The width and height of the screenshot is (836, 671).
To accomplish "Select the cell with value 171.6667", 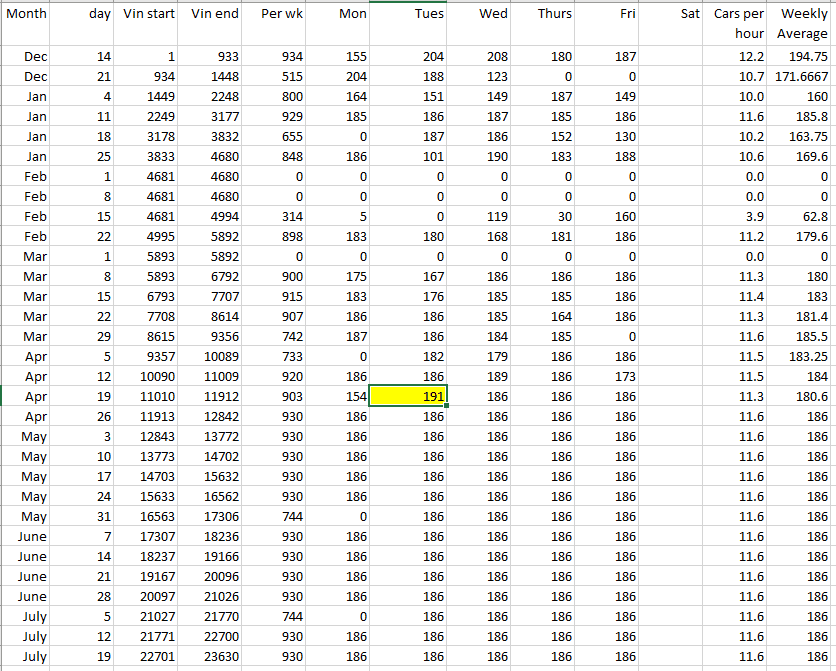I will point(803,76).
